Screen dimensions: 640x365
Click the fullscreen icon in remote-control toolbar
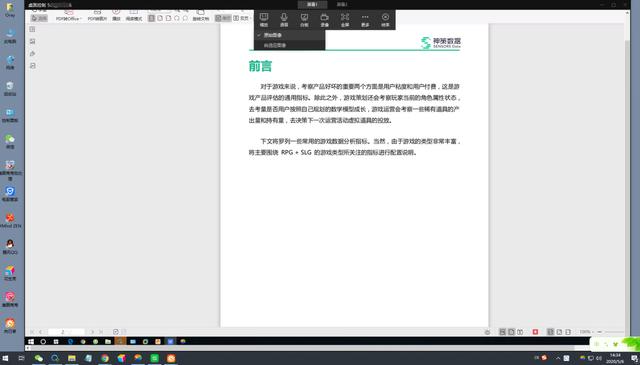point(345,19)
